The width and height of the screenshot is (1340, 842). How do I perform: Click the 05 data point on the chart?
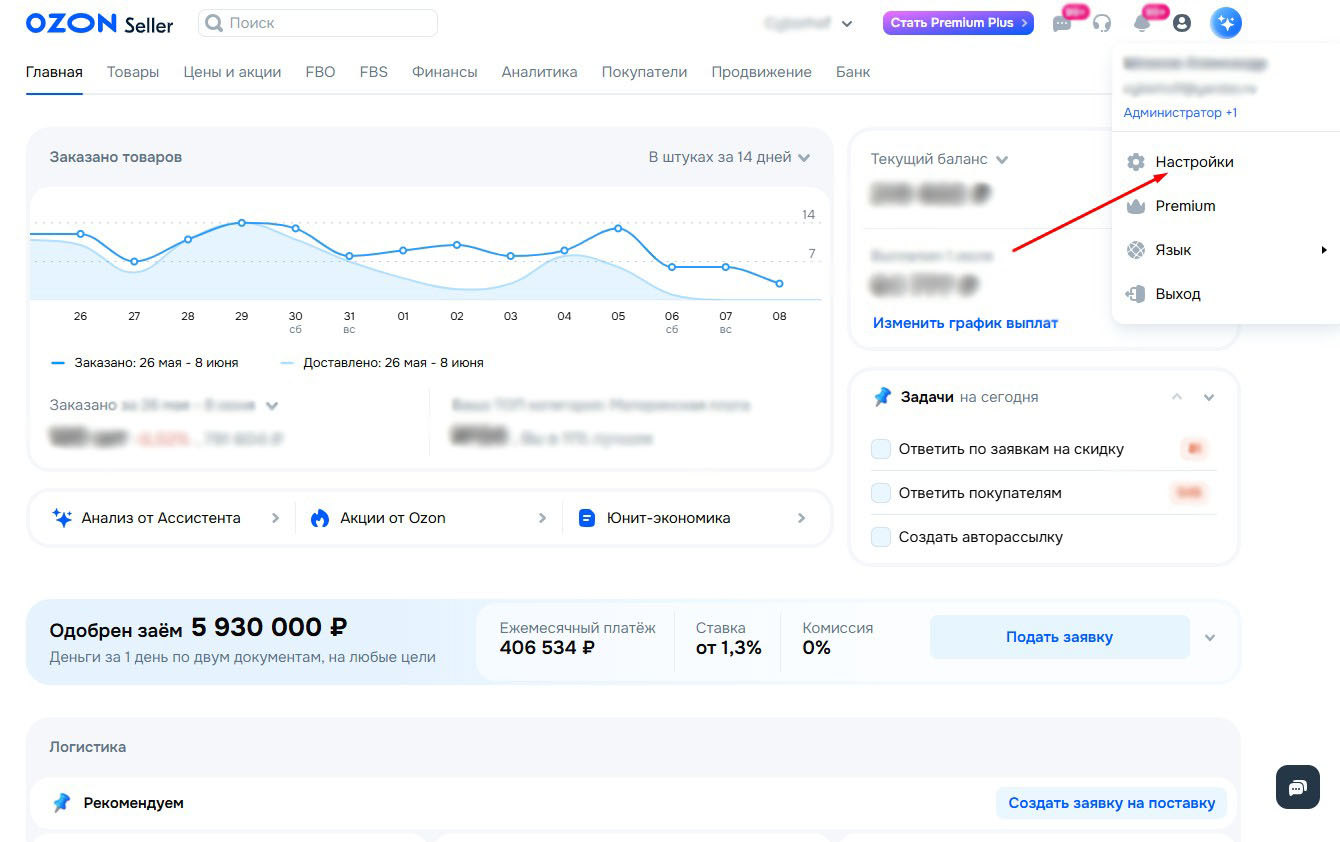618,228
